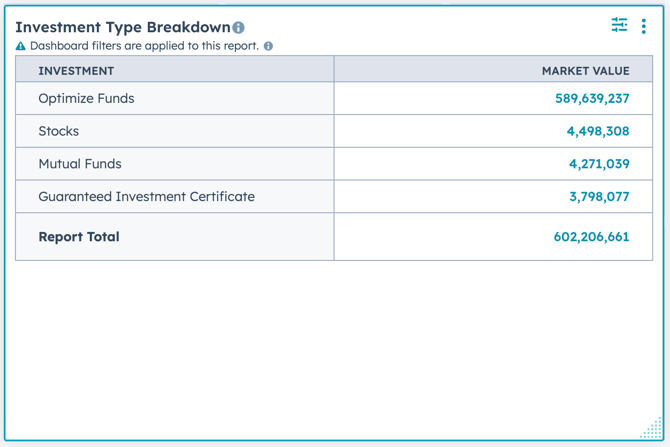670x447 pixels.
Task: Click info icon beside Investment Type Breakdown
Action: click(x=239, y=28)
